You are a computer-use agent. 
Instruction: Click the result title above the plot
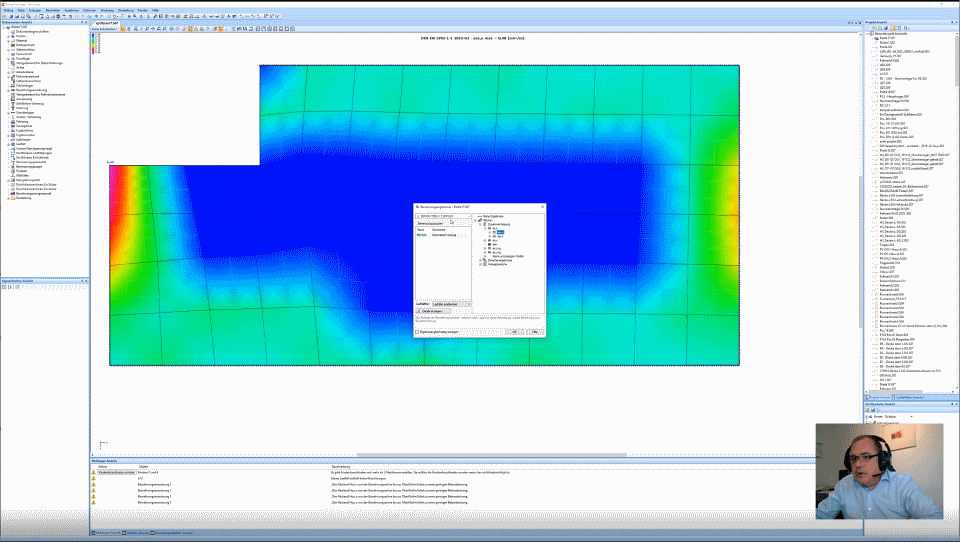[x=472, y=38]
